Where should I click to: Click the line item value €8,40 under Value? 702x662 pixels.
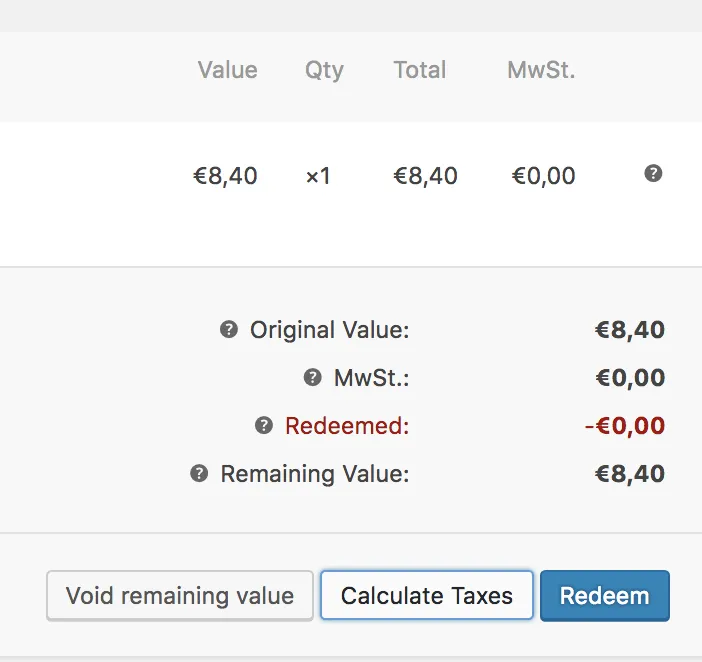(225, 175)
